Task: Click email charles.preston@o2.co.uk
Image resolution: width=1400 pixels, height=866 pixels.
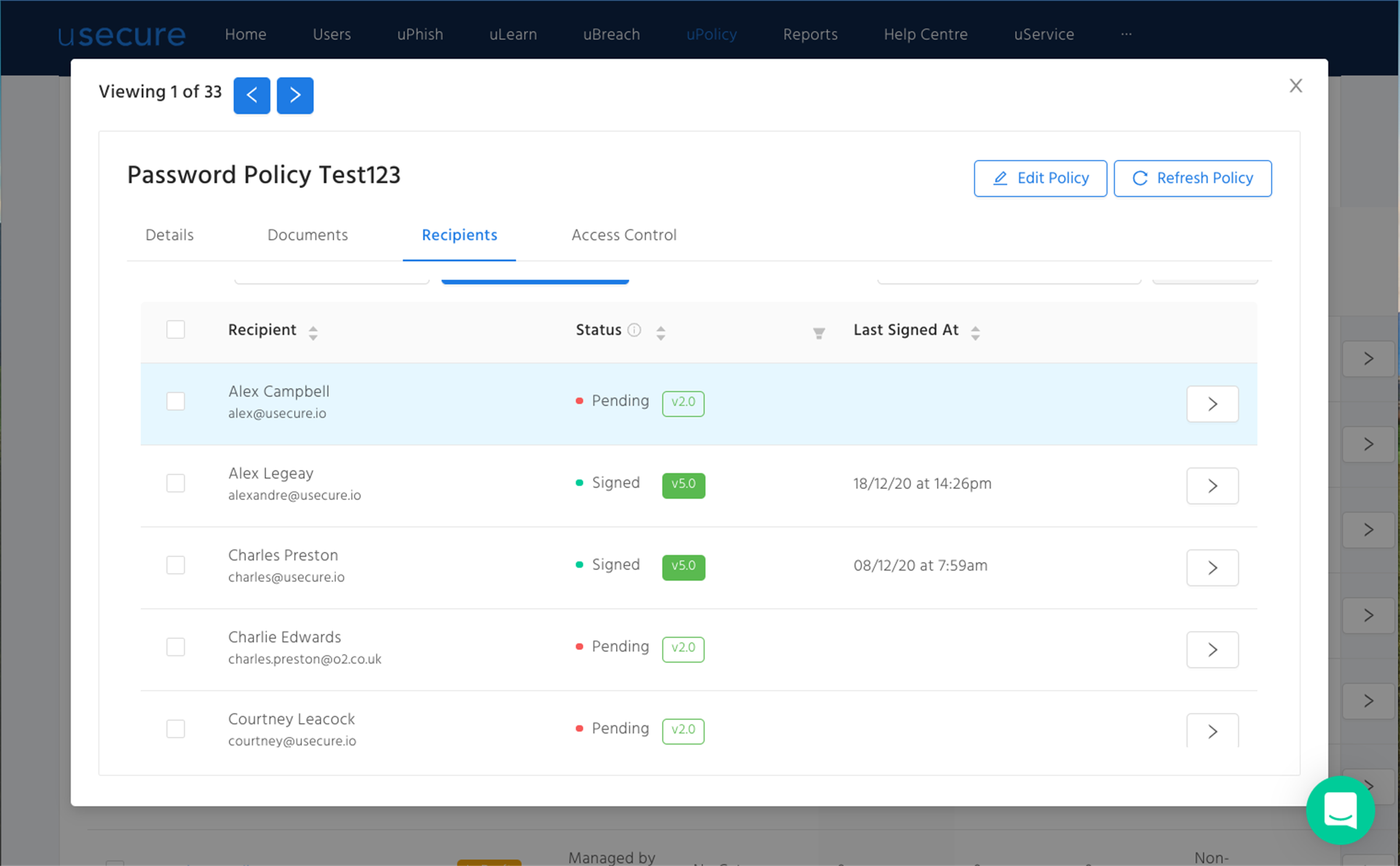Action: tap(304, 659)
